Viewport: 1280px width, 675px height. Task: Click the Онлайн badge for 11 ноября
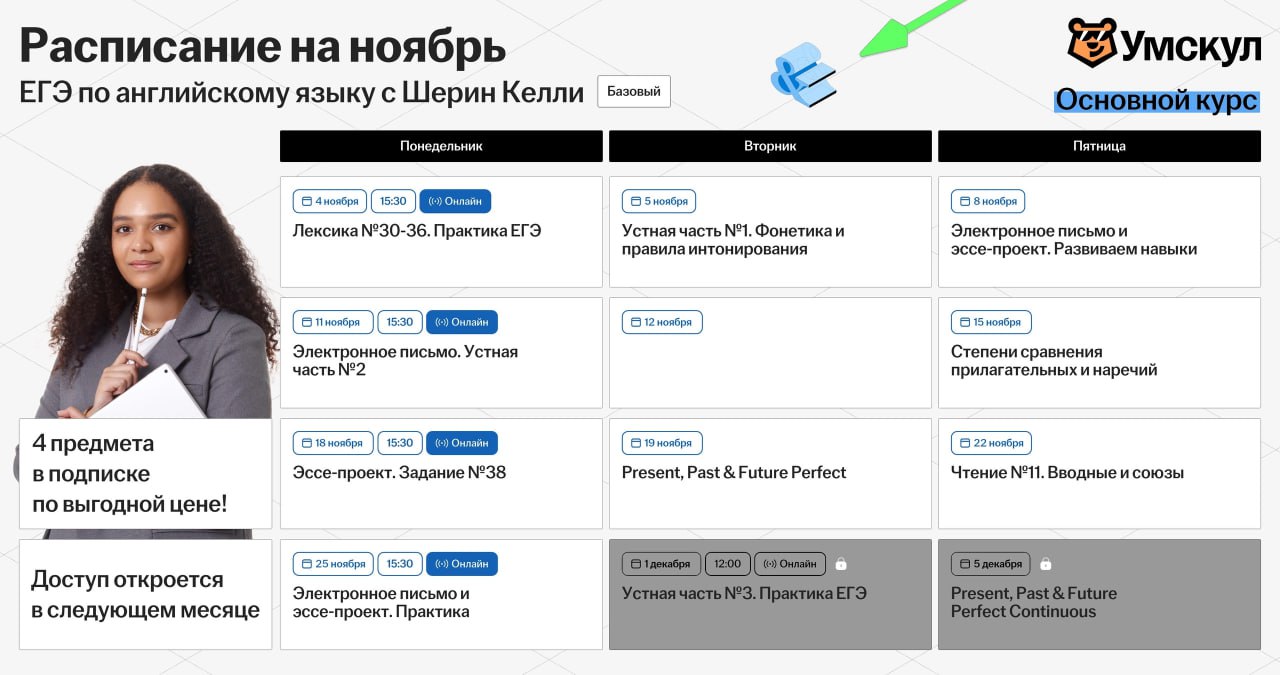461,322
